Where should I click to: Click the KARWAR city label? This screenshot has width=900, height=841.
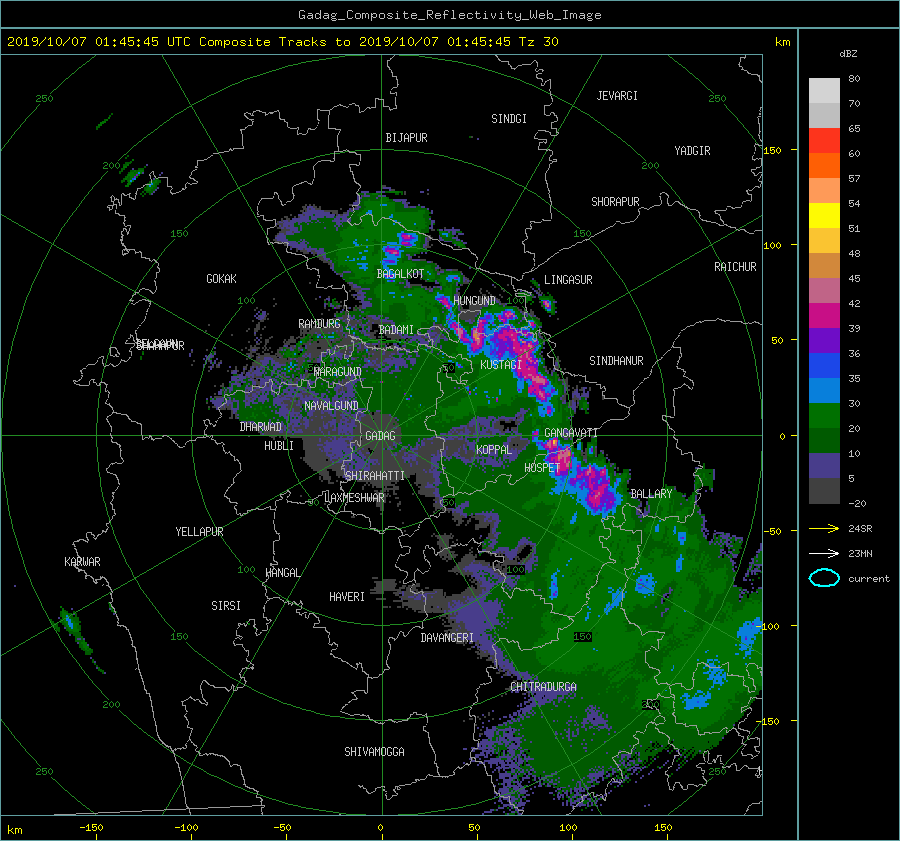coord(82,561)
